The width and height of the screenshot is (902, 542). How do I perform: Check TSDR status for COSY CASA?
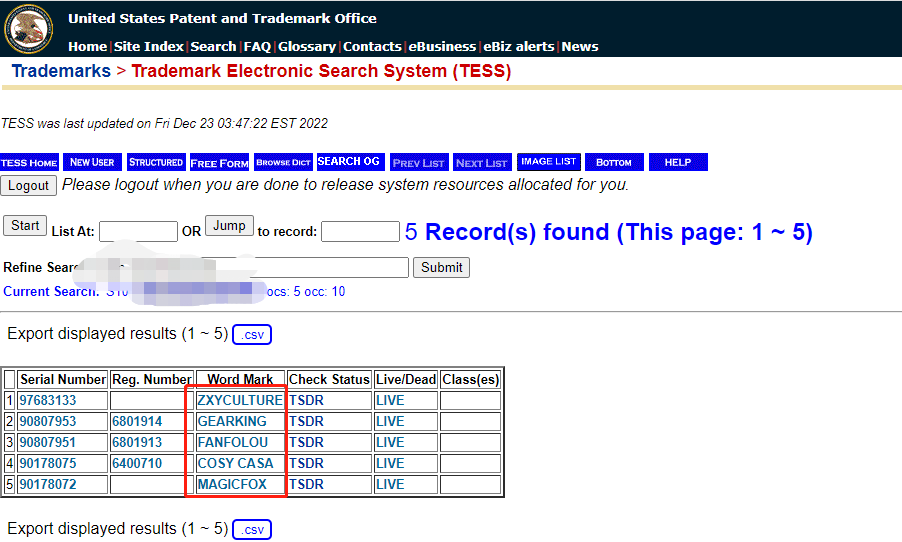(x=306, y=463)
